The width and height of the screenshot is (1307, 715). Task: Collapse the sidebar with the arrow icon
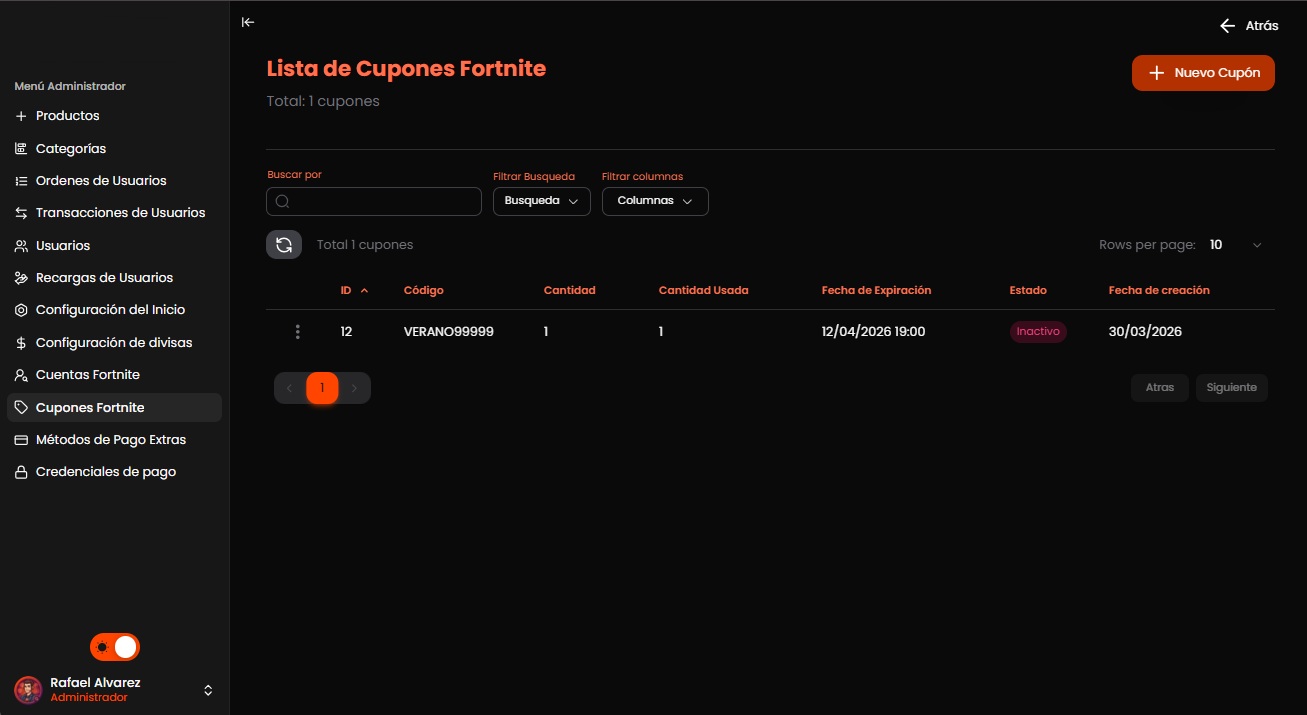pyautogui.click(x=248, y=22)
